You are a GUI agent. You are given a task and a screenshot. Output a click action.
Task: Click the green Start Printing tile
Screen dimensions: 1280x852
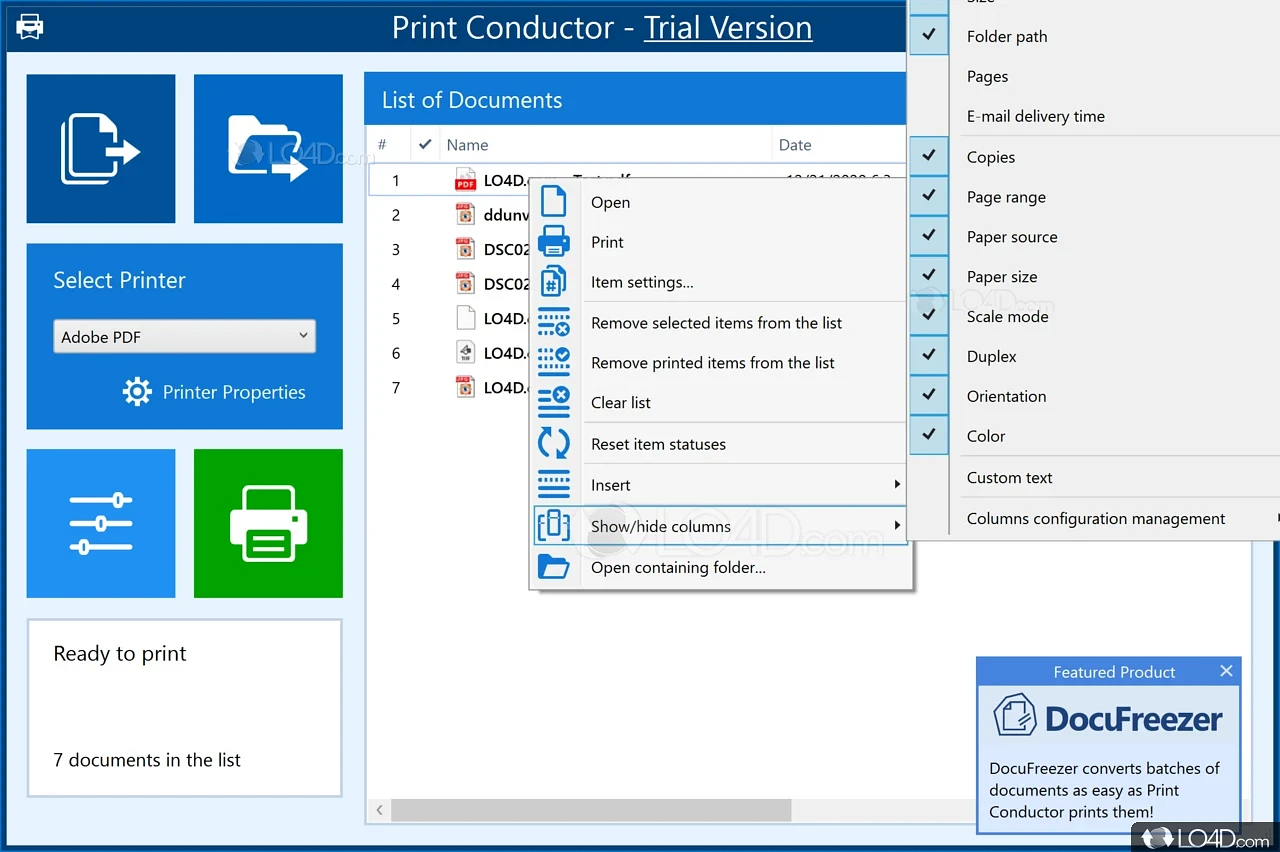[x=268, y=523]
